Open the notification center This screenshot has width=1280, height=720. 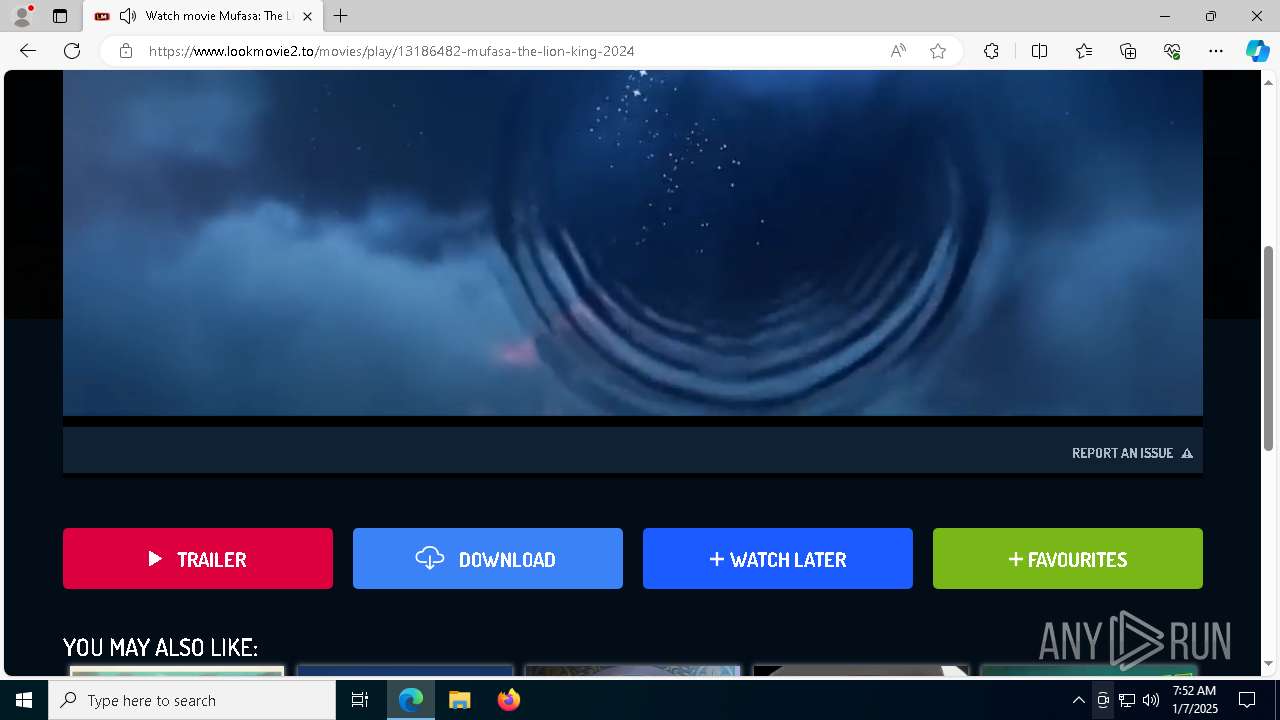click(x=1247, y=700)
